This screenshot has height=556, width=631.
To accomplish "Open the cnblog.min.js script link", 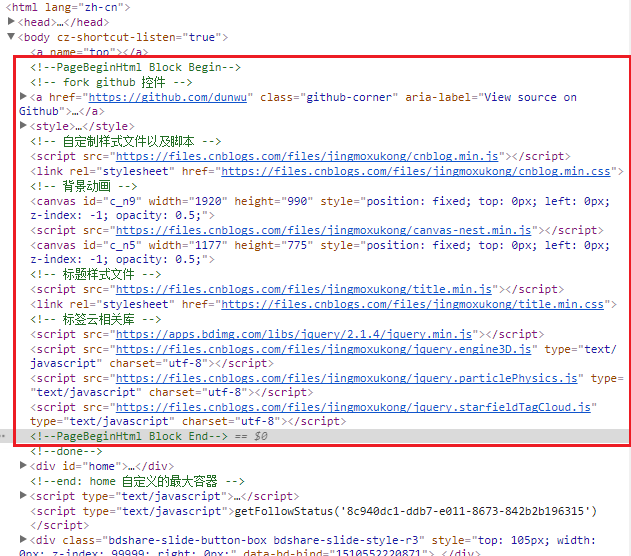I will pyautogui.click(x=307, y=156).
